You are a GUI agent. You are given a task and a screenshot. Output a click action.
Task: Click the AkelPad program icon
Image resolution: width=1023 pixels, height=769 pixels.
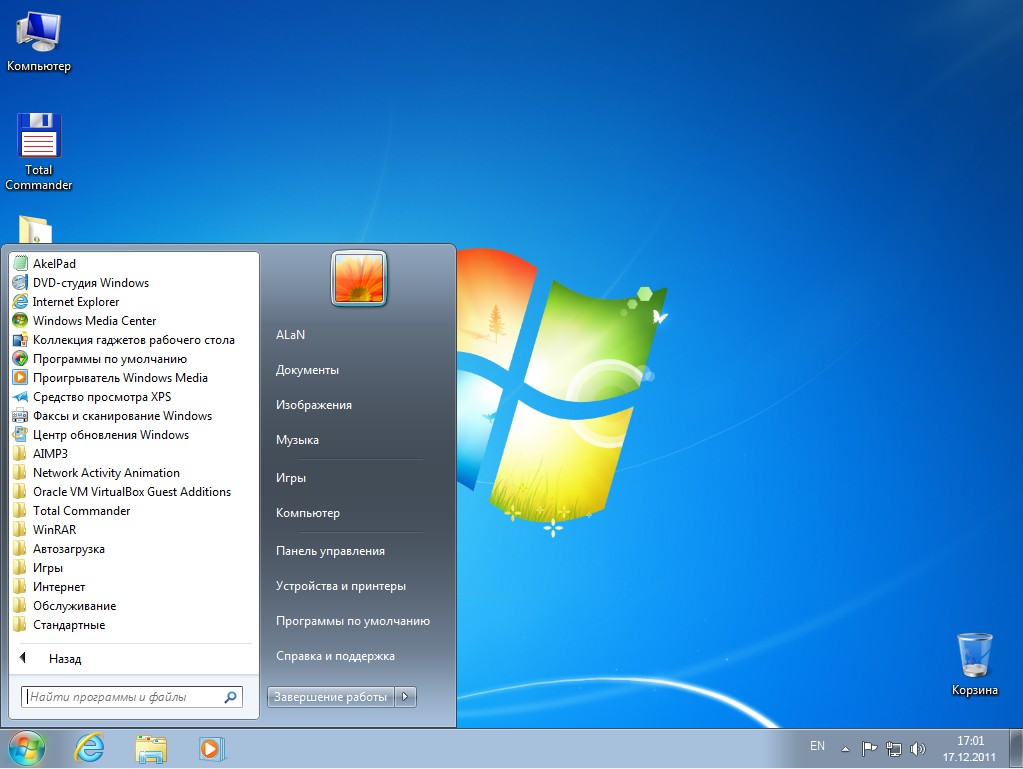(x=20, y=264)
